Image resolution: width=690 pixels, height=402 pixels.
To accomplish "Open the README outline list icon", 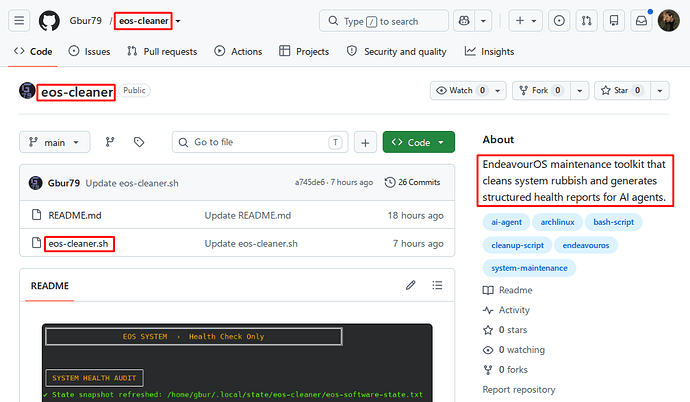I will pos(437,285).
